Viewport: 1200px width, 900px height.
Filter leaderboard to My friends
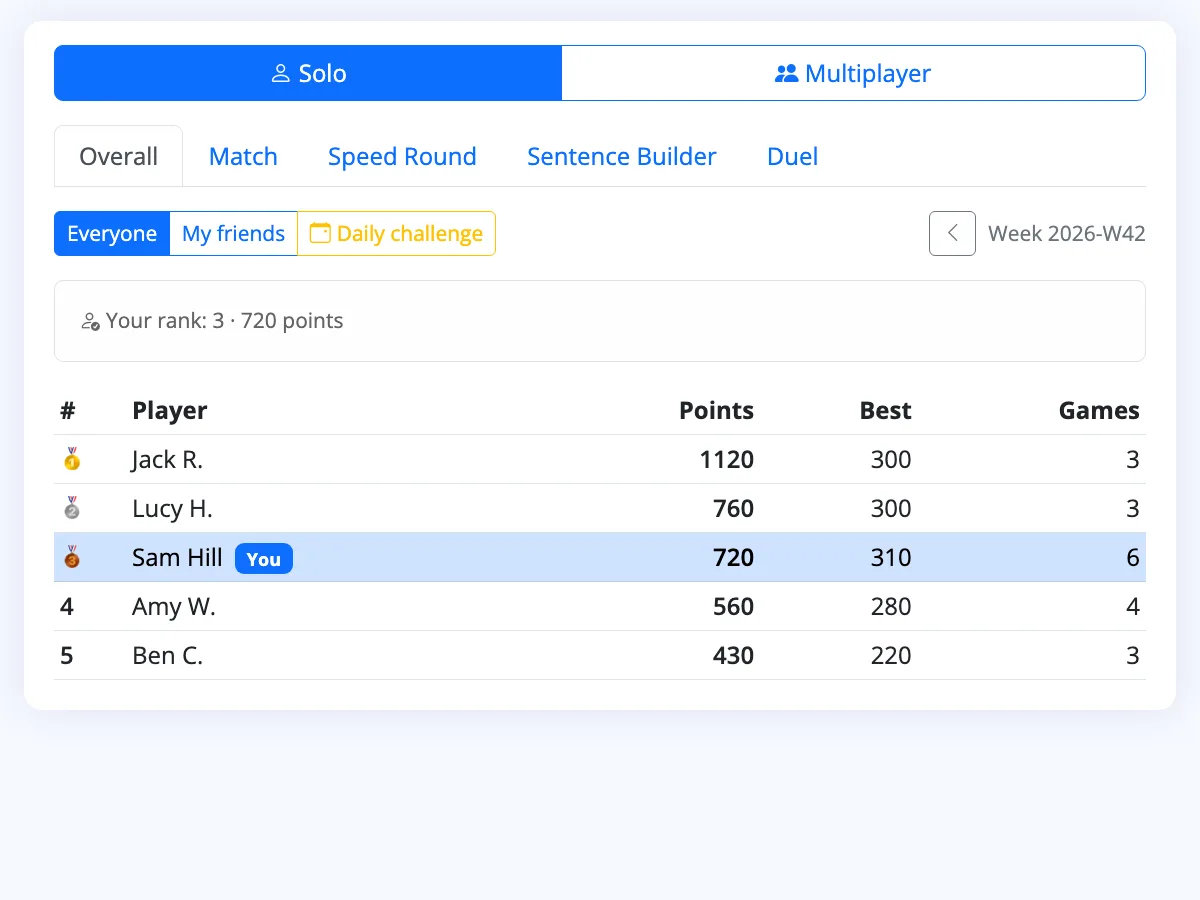[234, 234]
